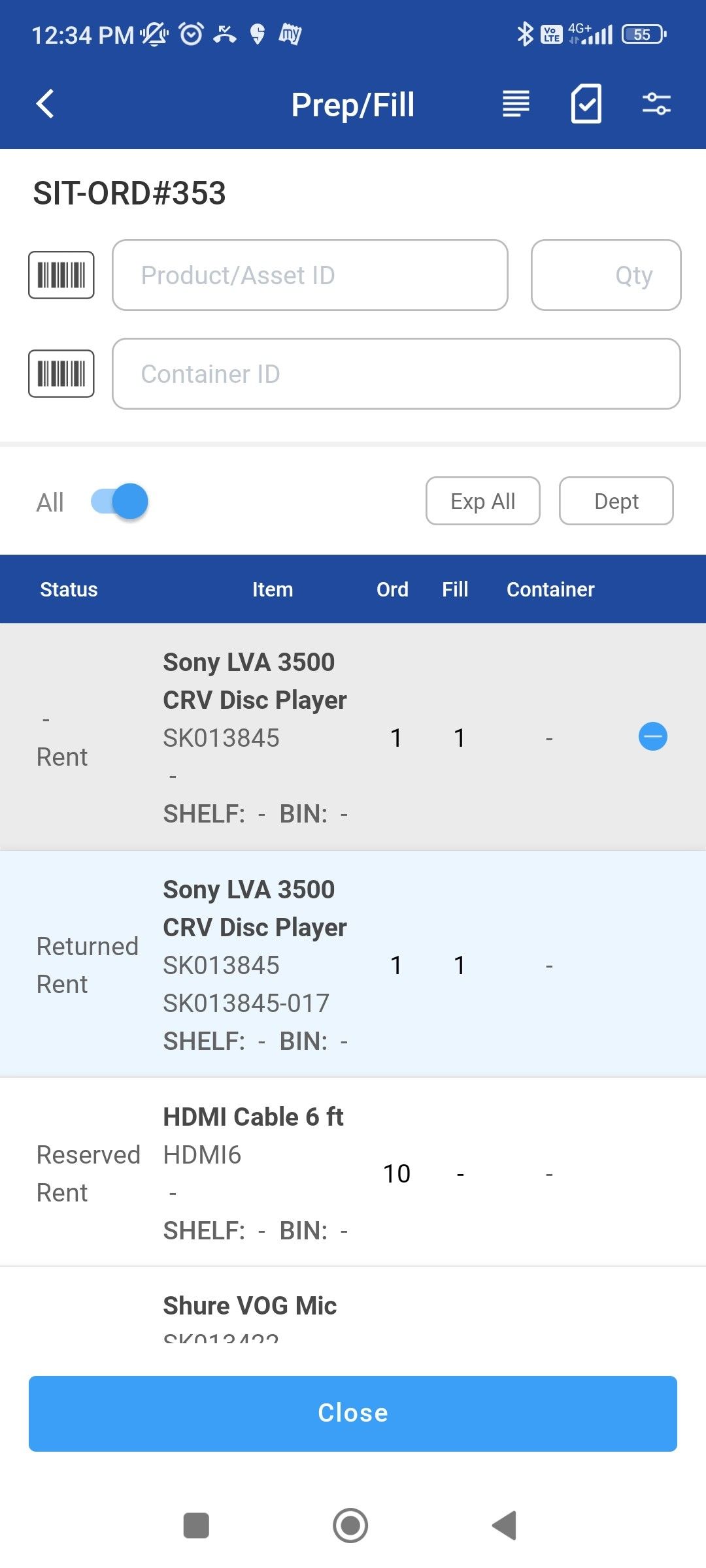Remove fill with blue minus icon
This screenshot has height=1568, width=706.
pyautogui.click(x=652, y=737)
